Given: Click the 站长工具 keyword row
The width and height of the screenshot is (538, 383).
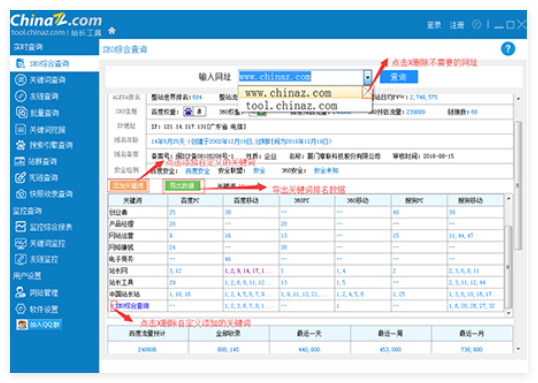Looking at the screenshot, I should [306, 282].
